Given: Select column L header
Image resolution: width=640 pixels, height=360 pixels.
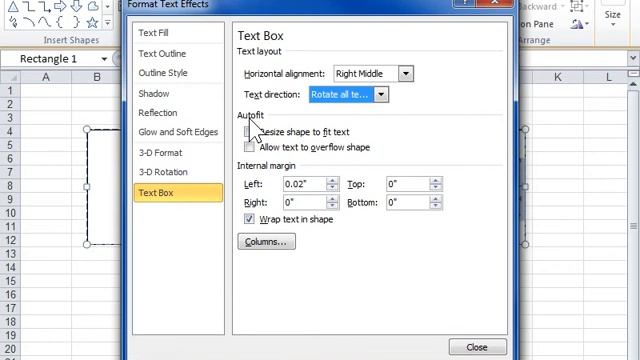Looking at the screenshot, I should point(608,77).
